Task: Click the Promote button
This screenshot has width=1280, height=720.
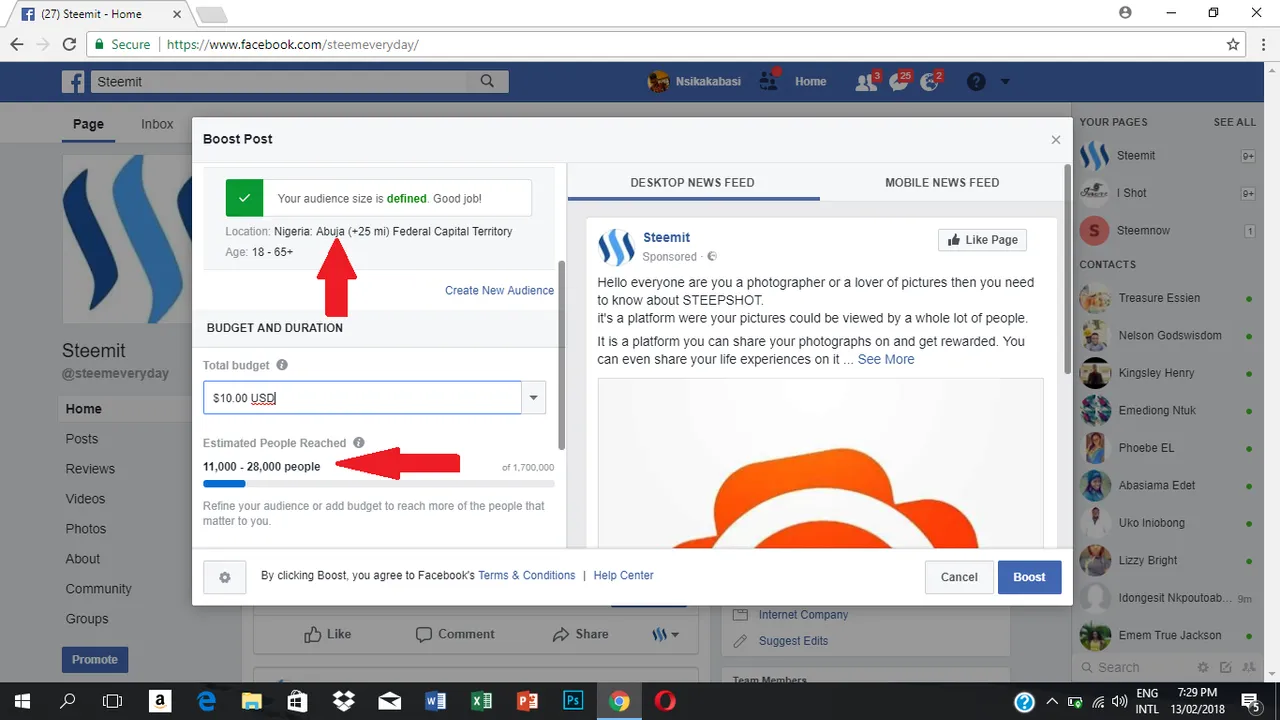Action: [x=95, y=659]
